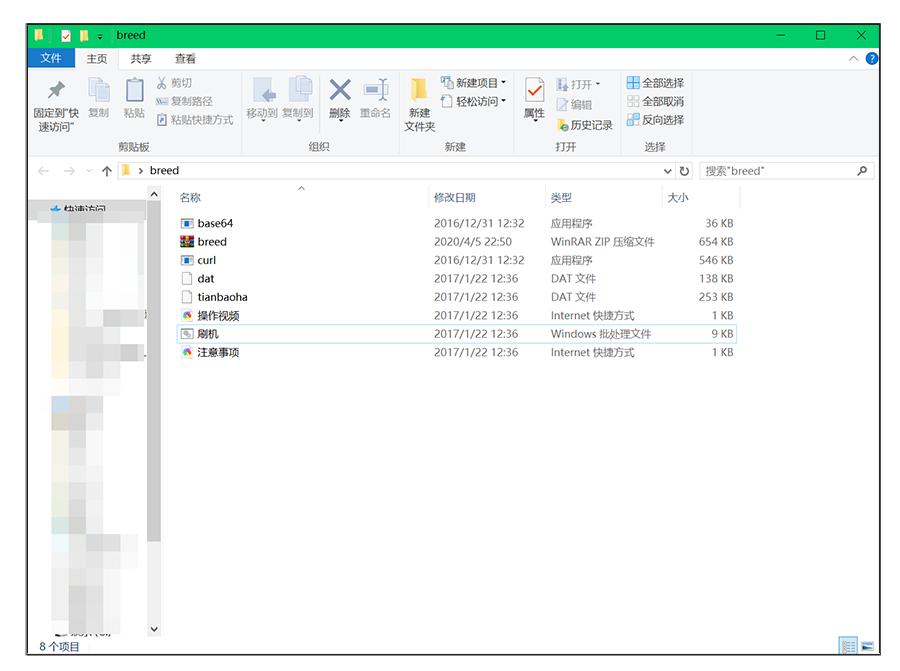This screenshot has width=900, height=671.
Task: Open the File (文件) tab
Action: 51,58
